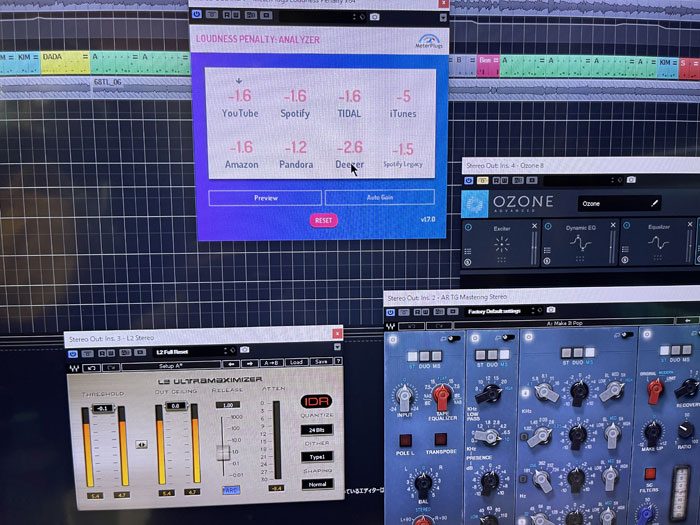Screen dimensions: 700x525
Task: Remove the Ozone Exciter module
Action: [x=534, y=226]
